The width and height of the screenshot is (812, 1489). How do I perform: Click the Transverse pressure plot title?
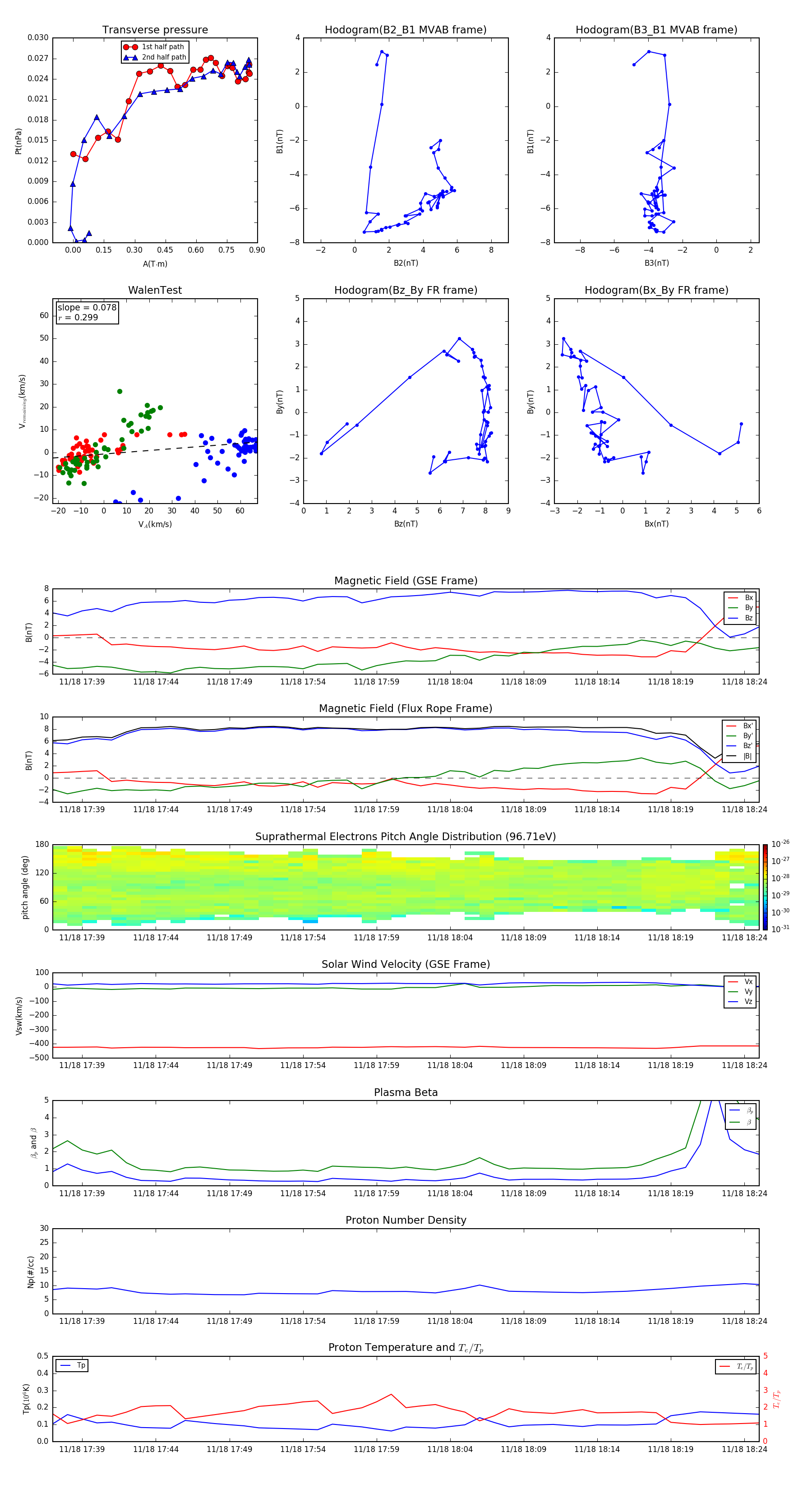(x=155, y=30)
